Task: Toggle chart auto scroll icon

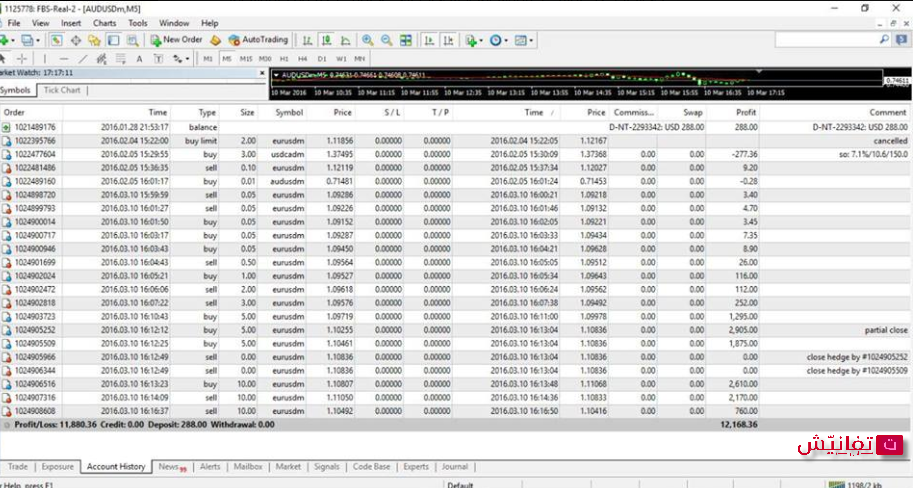Action: point(429,40)
